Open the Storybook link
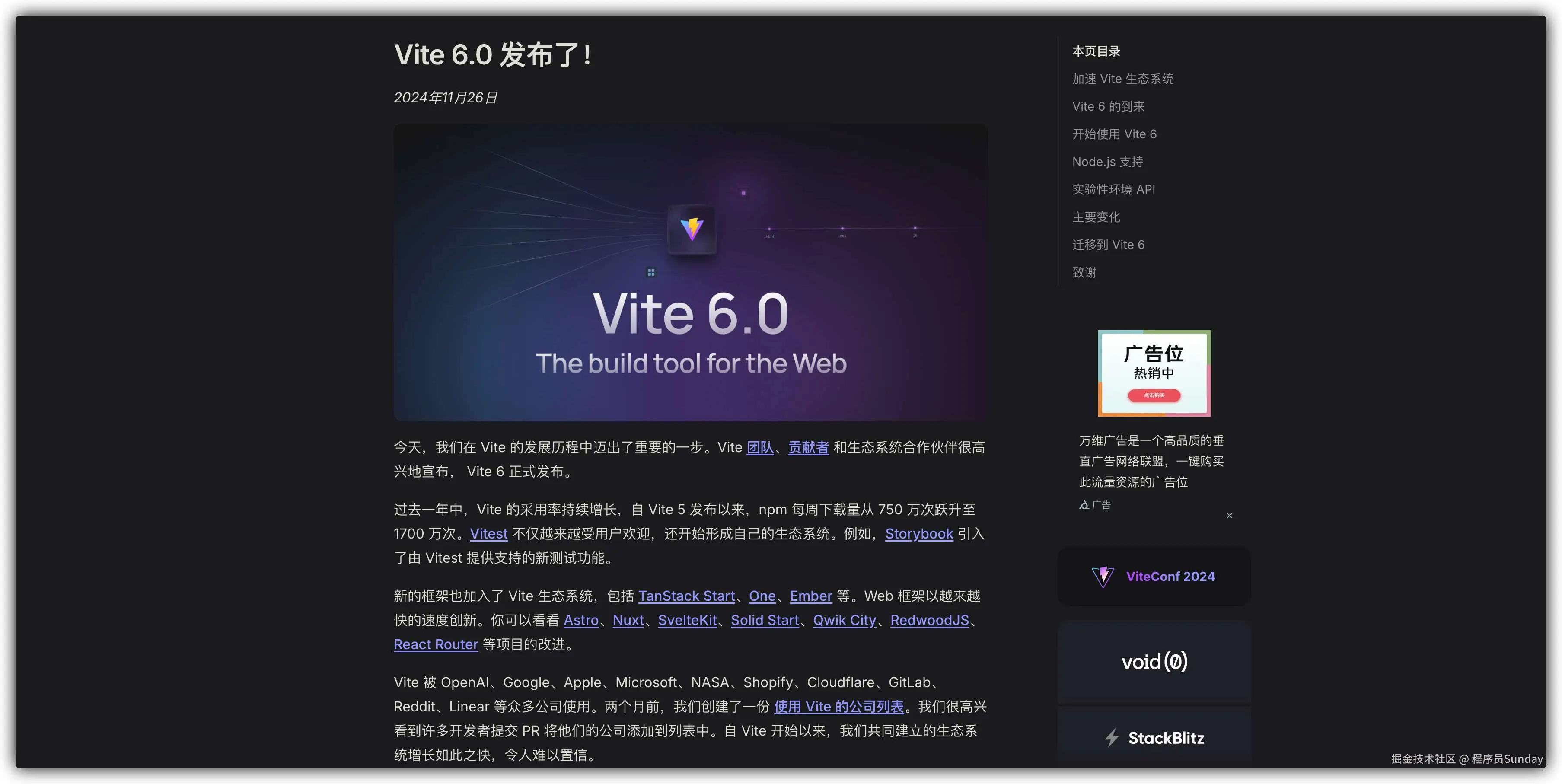 (918, 534)
